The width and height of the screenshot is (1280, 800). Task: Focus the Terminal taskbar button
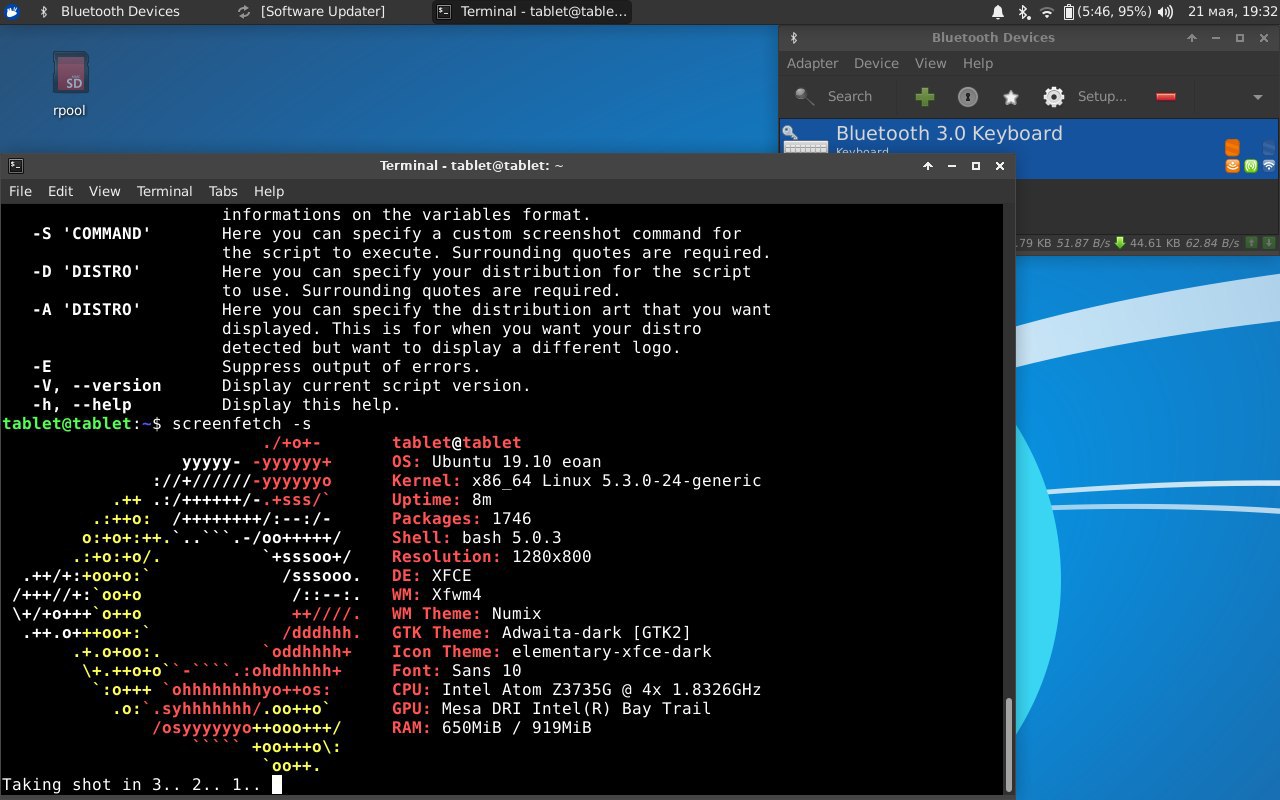(532, 12)
